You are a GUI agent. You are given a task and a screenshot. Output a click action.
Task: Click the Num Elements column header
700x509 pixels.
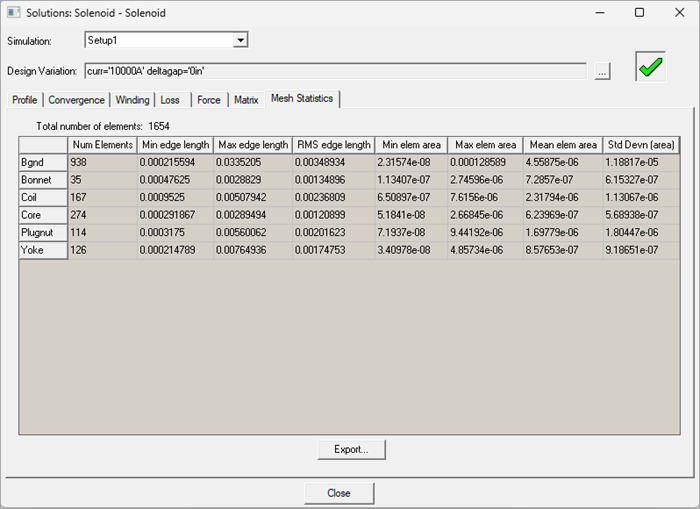[x=102, y=145]
